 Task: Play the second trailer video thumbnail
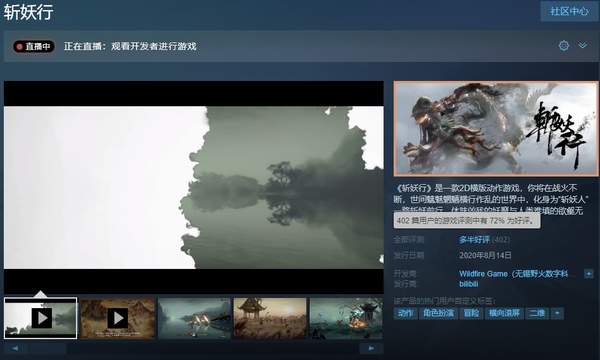click(x=117, y=318)
